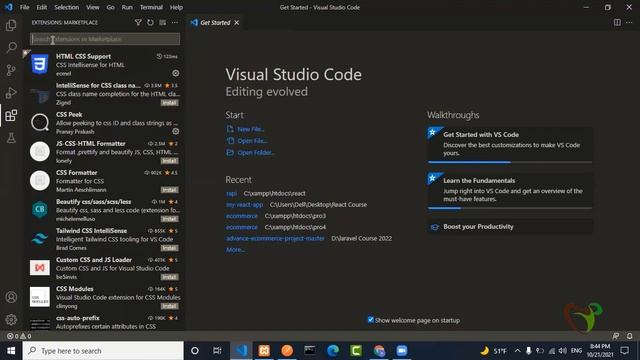Open HTML CSS Support extension entry
This screenshot has height=360, width=640.
tap(104, 64)
